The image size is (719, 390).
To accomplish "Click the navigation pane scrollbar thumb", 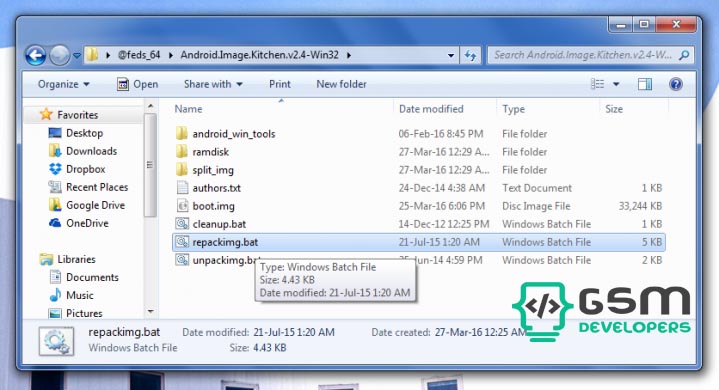I will point(150,165).
